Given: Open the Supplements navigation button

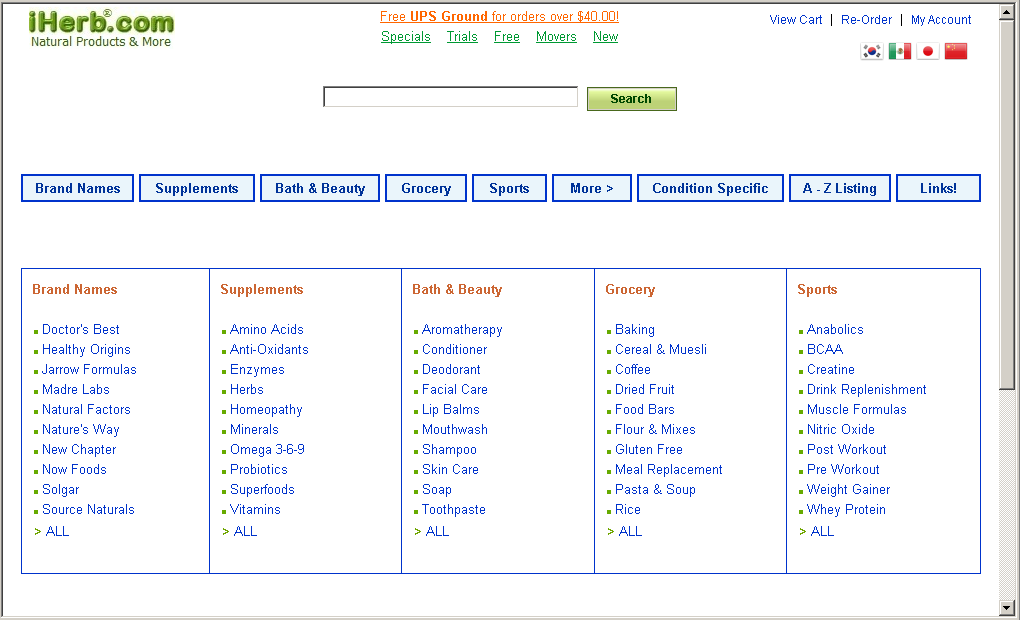Looking at the screenshot, I should click(x=196, y=188).
